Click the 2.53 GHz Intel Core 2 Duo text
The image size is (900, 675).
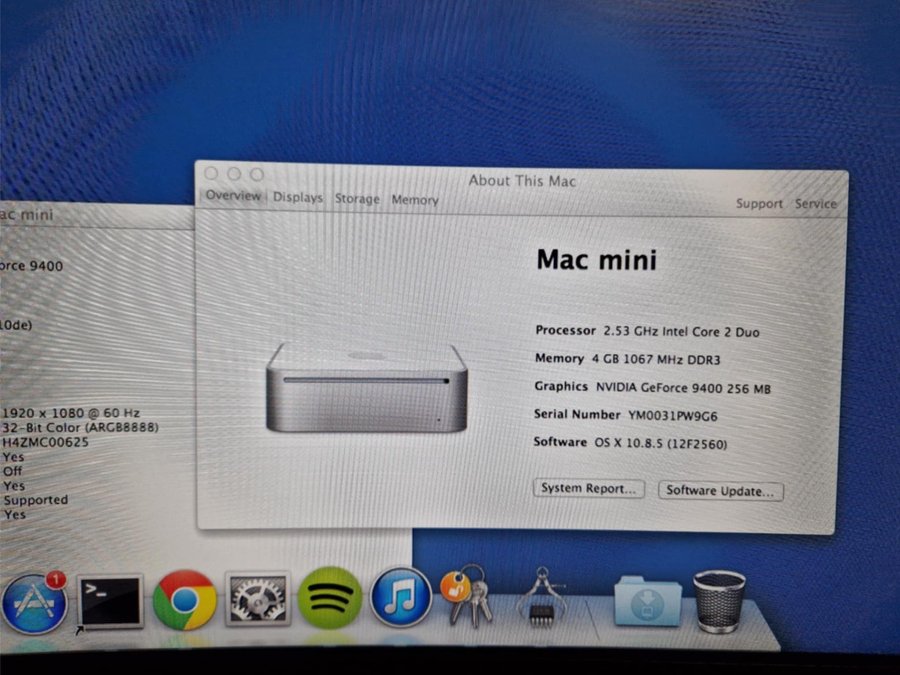click(681, 332)
